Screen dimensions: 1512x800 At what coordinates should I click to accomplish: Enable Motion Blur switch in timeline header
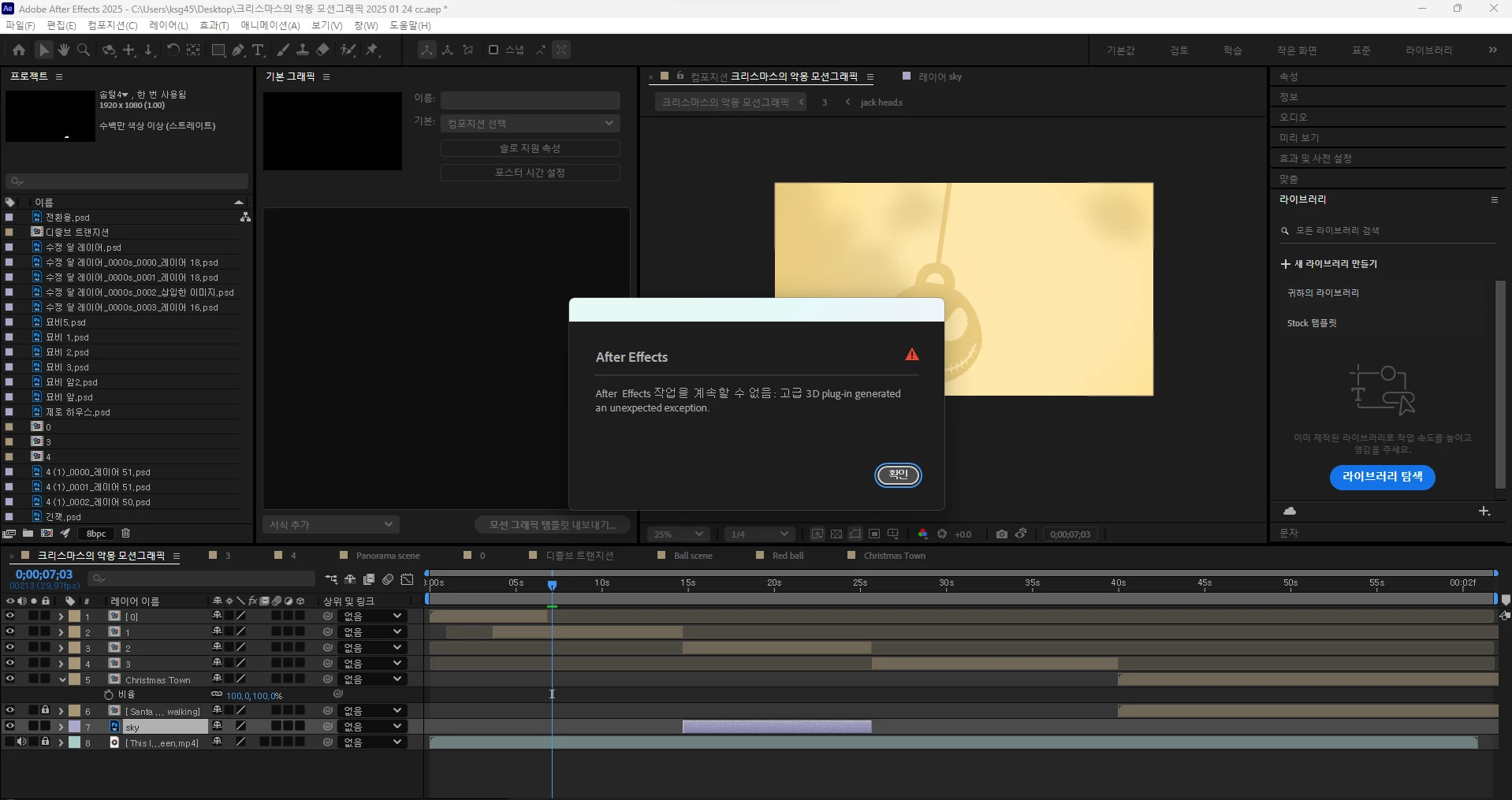tap(388, 579)
